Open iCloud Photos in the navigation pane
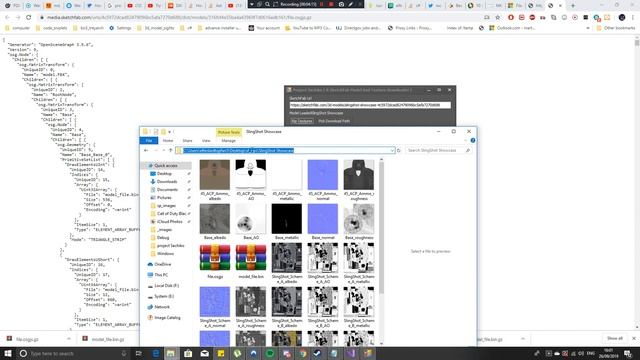The width and height of the screenshot is (640, 360). point(169,222)
